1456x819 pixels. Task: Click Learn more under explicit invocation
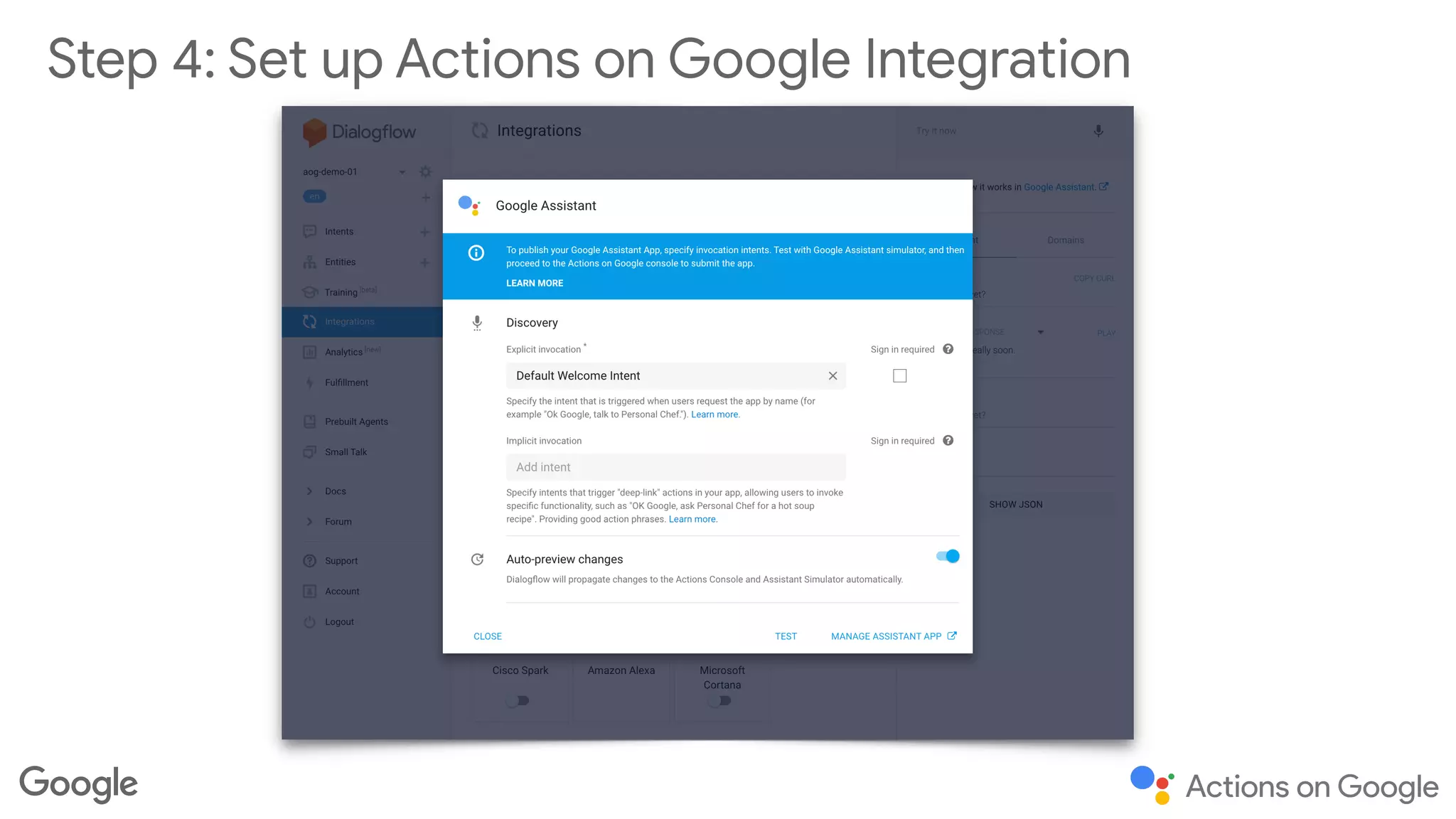715,414
